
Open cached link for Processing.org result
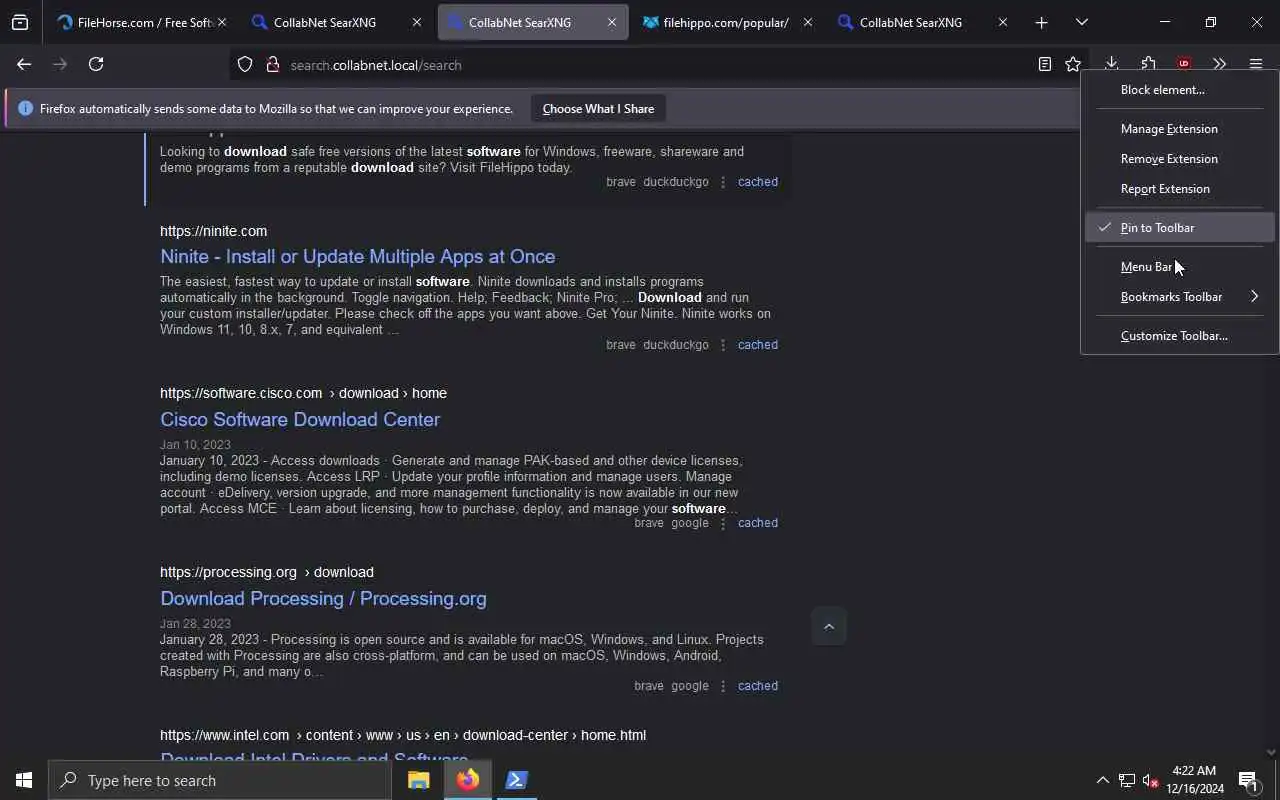point(757,686)
